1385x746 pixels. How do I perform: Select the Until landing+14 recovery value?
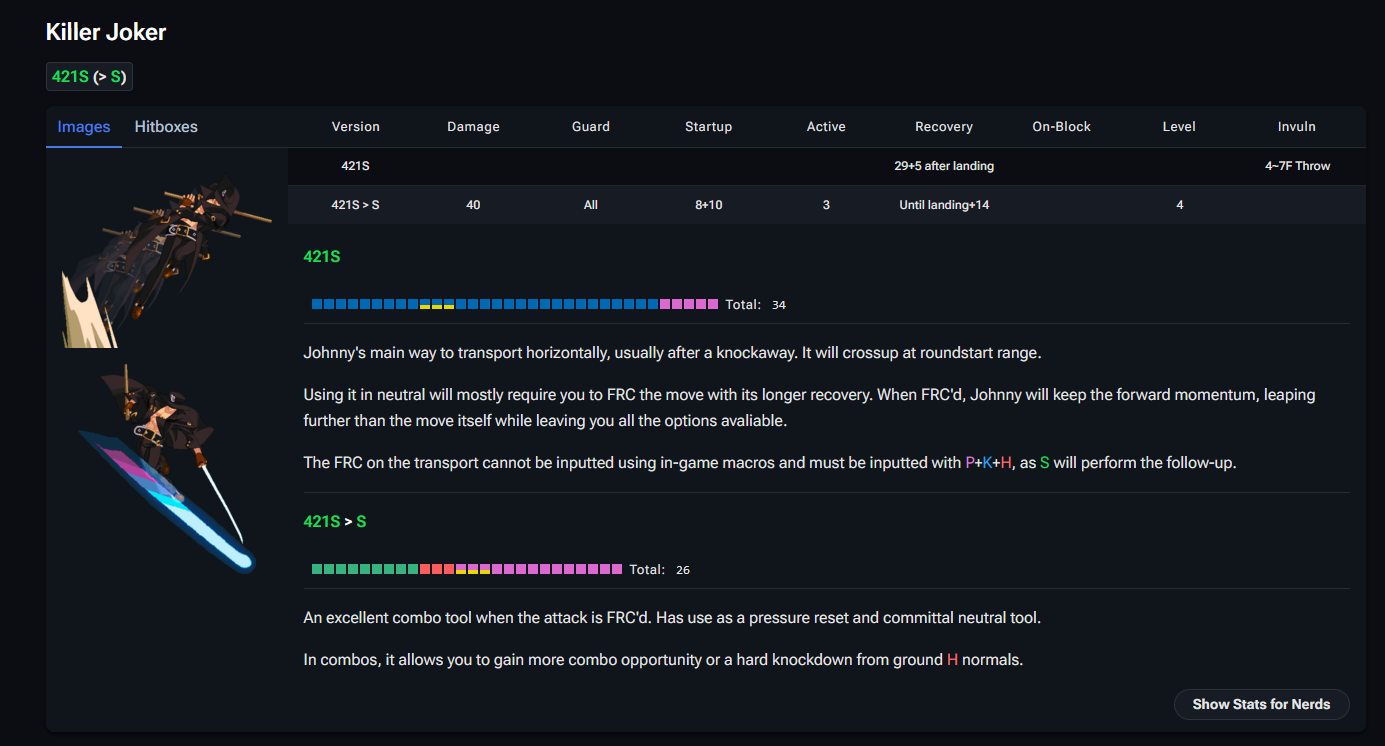[x=944, y=205]
